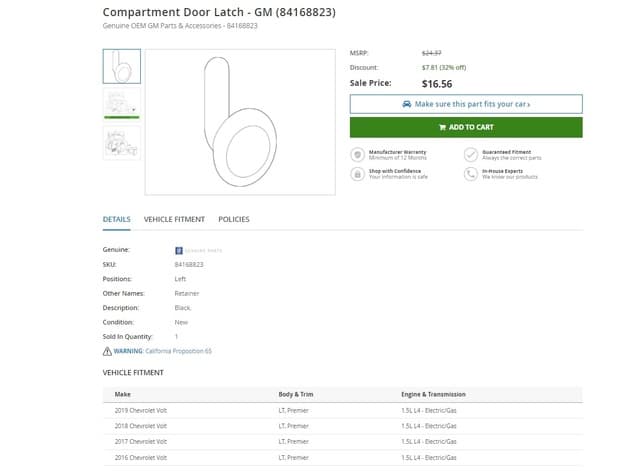Screen dimensions: 628x472
Task: Open California Proposition 65 warning link
Action: [x=179, y=351]
